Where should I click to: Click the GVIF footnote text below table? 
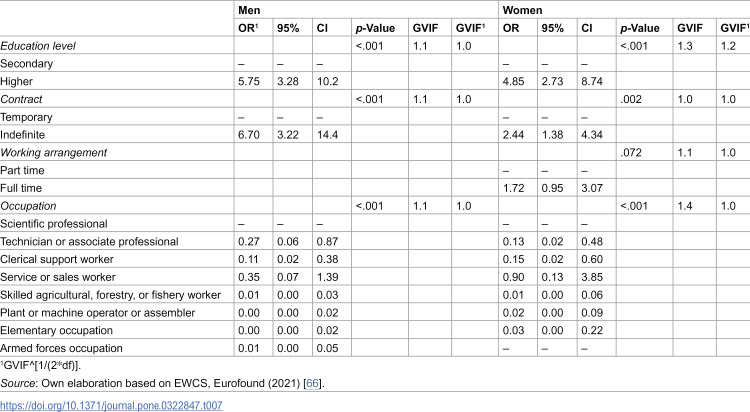coord(41,366)
